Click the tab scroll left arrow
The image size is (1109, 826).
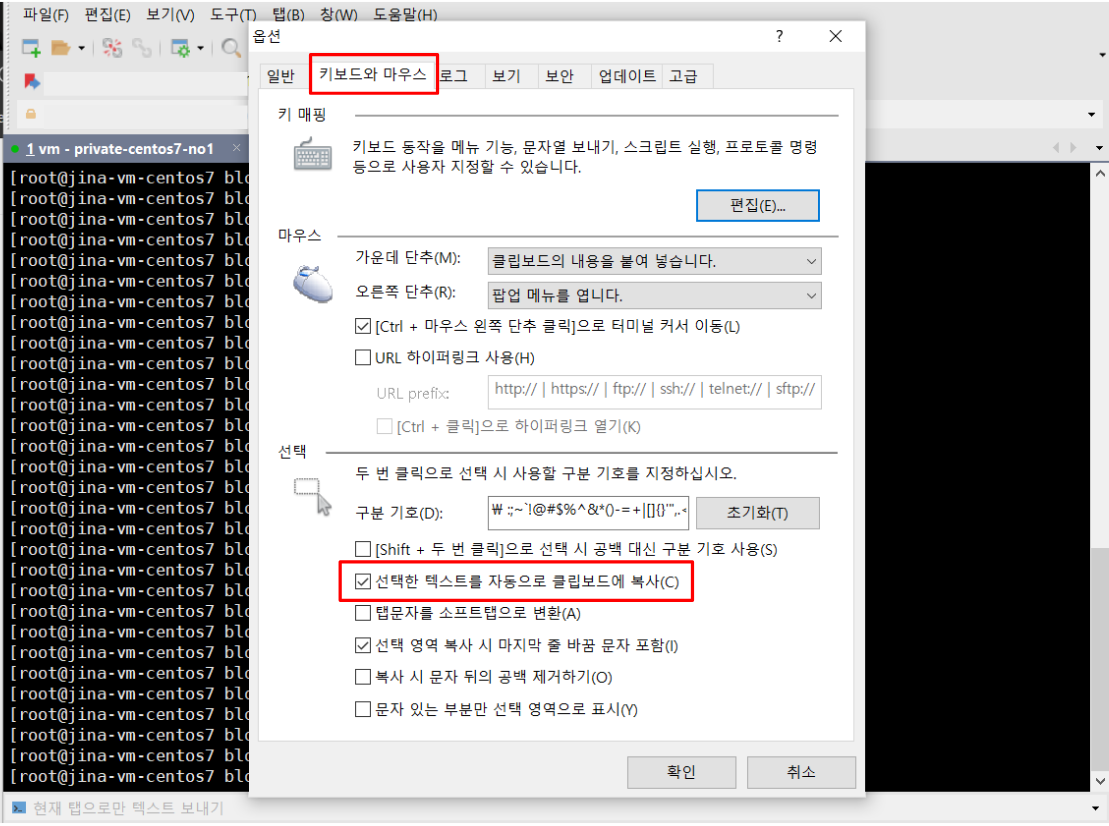click(x=1056, y=148)
